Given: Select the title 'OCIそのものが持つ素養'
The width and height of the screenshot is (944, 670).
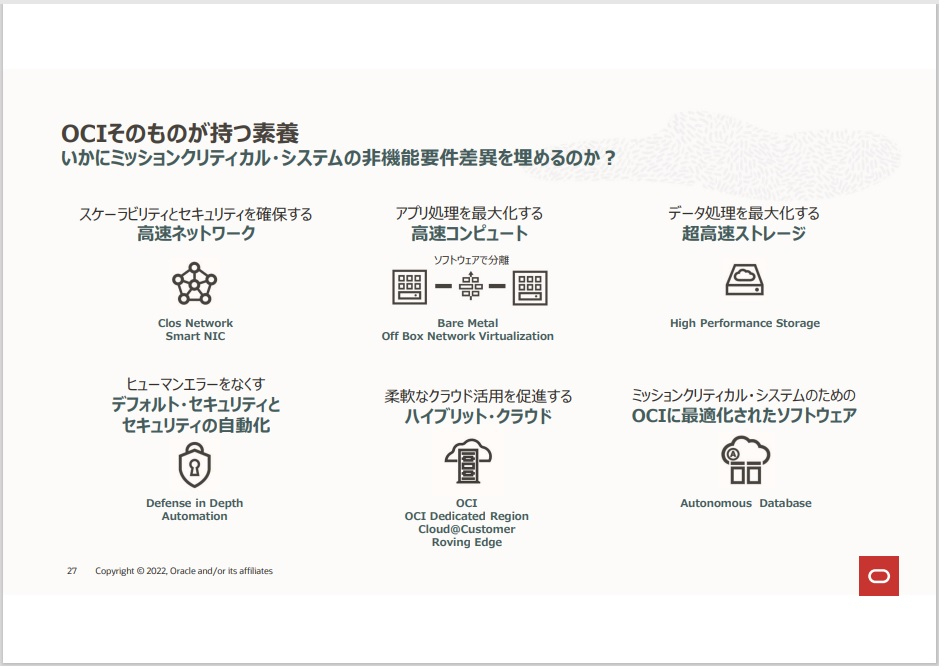Looking at the screenshot, I should [x=181, y=134].
